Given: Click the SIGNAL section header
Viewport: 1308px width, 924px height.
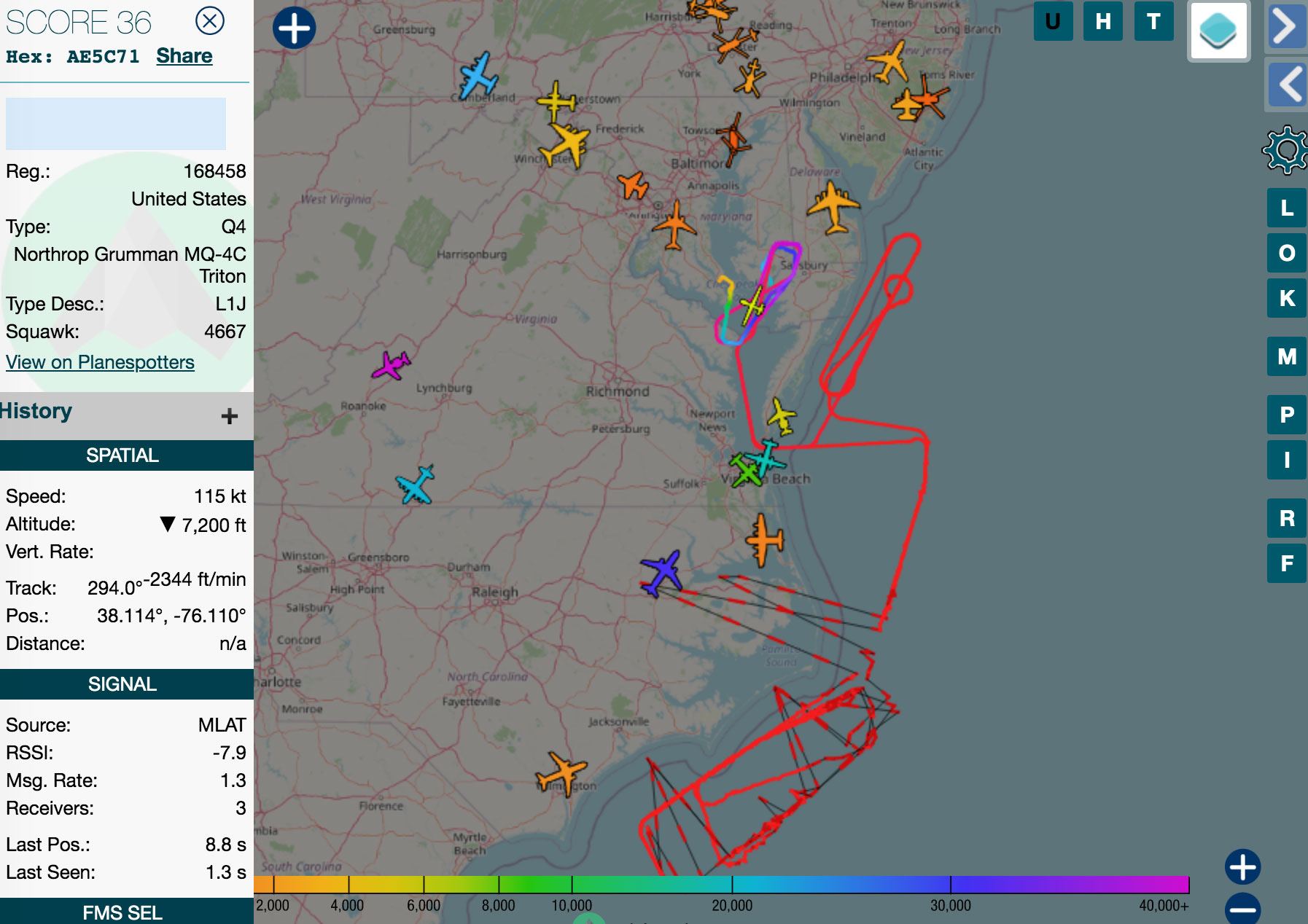Looking at the screenshot, I should coord(122,684).
